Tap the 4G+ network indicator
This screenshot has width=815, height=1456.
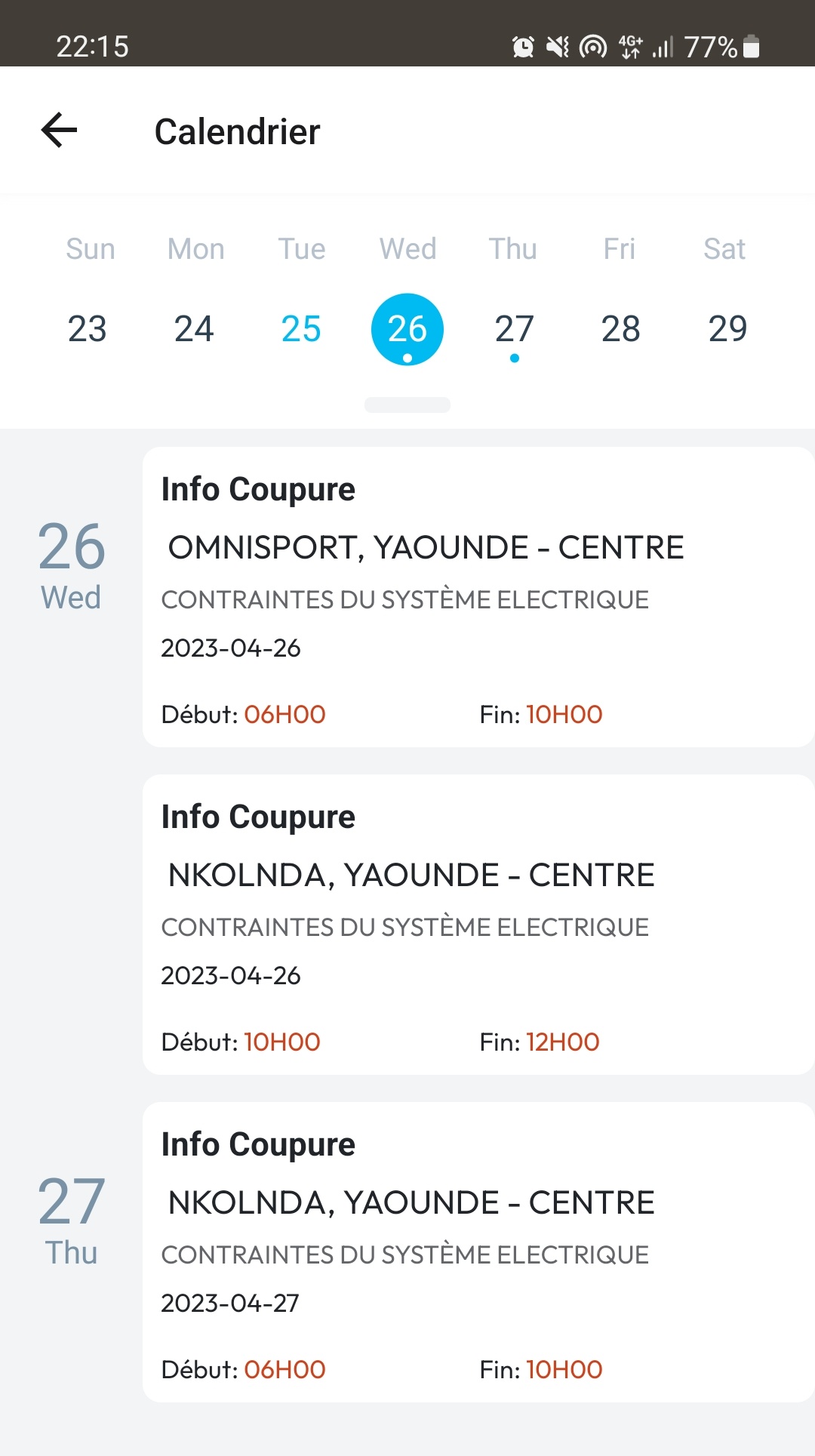pyautogui.click(x=630, y=47)
